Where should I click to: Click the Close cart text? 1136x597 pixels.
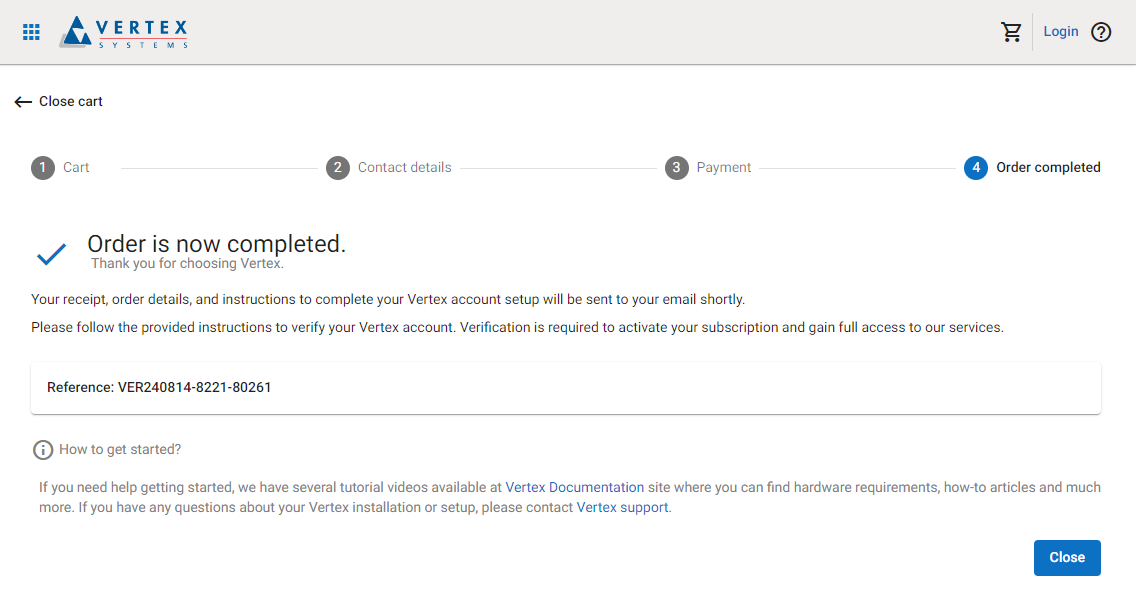point(71,102)
